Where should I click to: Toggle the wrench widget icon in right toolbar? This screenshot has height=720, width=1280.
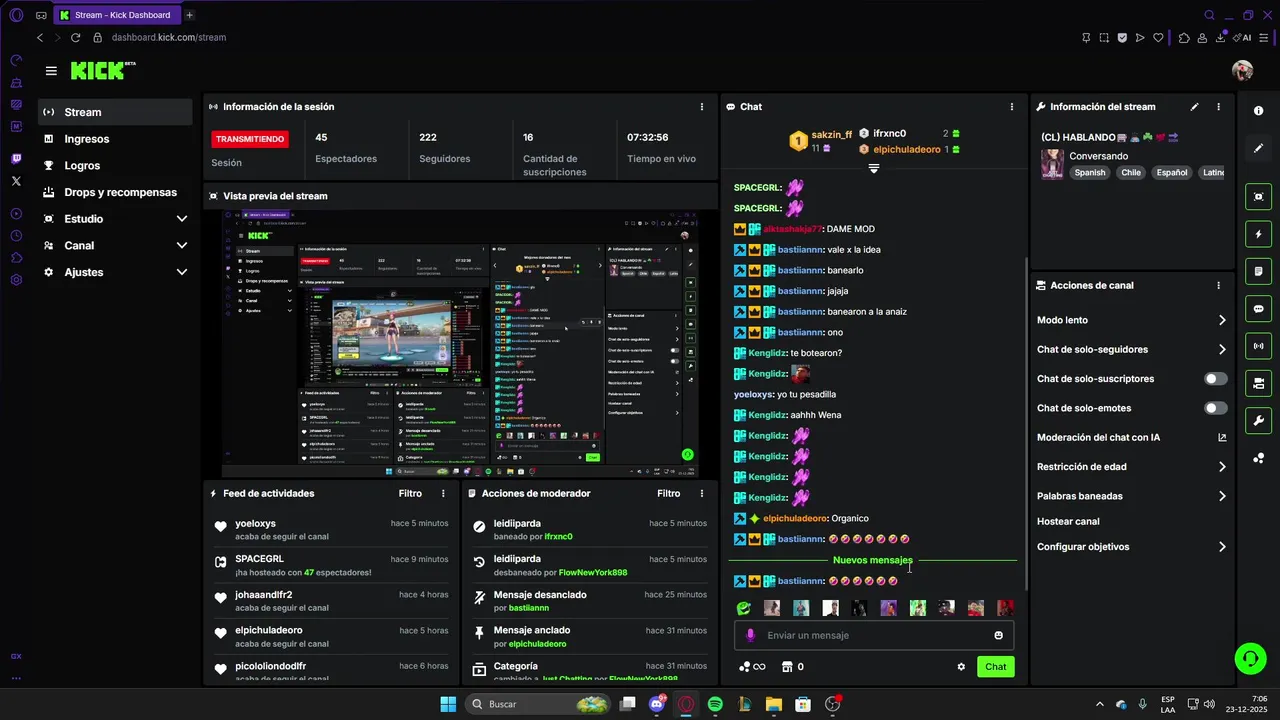[x=1258, y=420]
